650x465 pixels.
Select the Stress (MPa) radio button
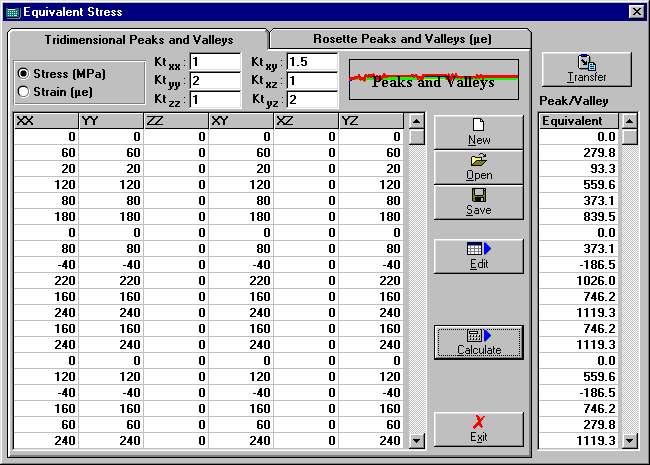(x=24, y=74)
